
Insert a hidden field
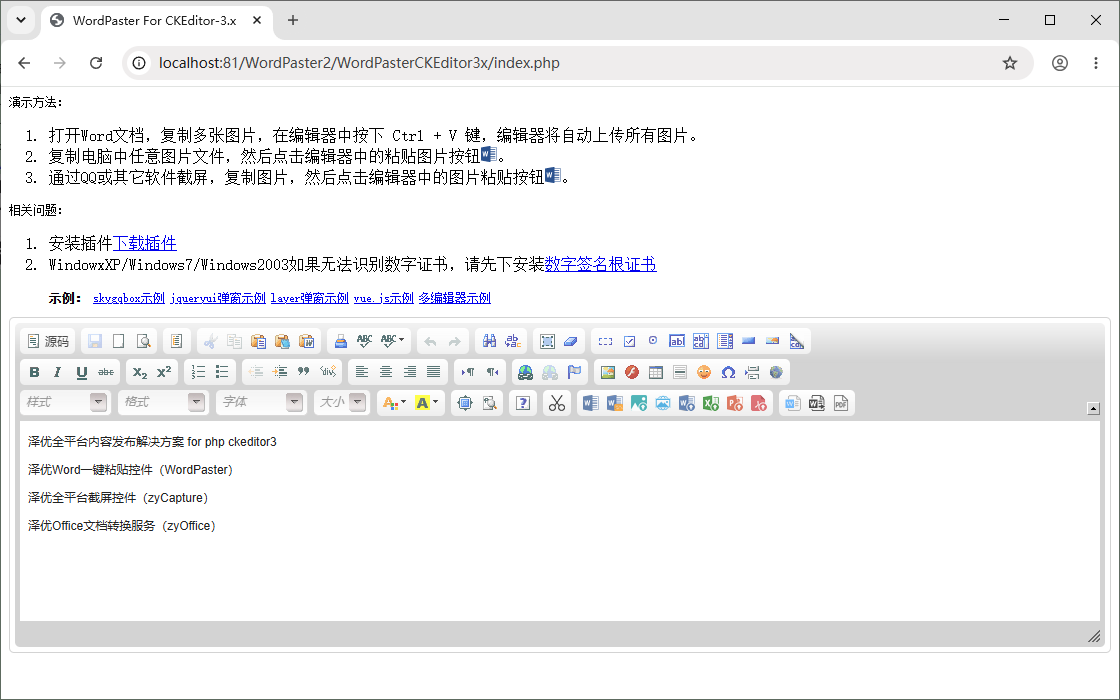pos(796,341)
